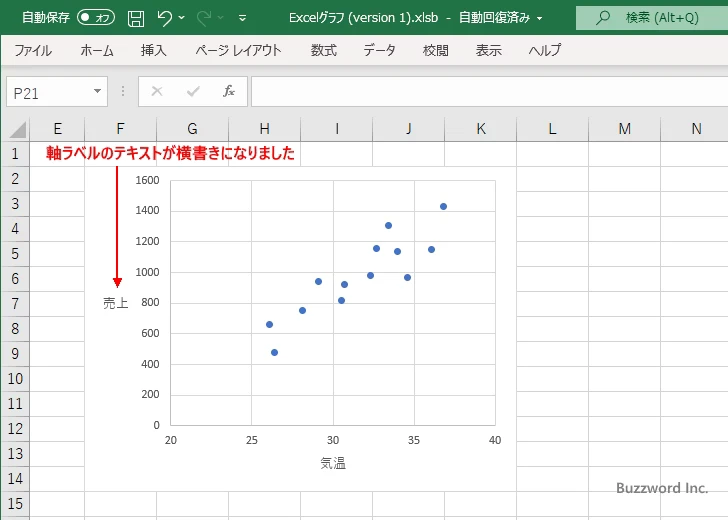Open the Redo history dropdown arrow
This screenshot has height=520, width=728.
(x=221, y=18)
